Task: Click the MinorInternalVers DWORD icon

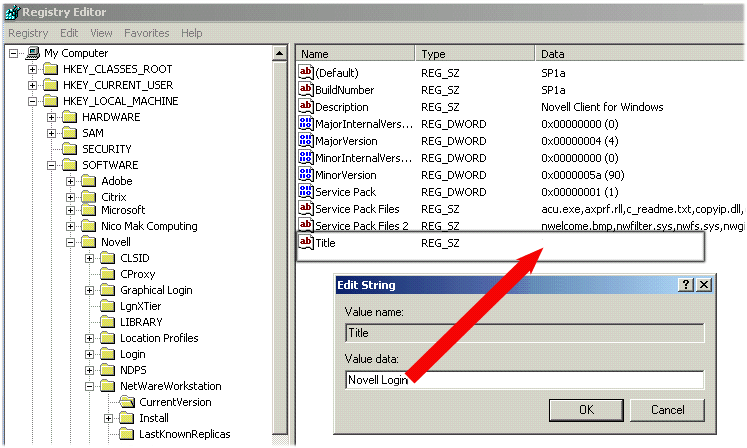Action: click(x=306, y=157)
